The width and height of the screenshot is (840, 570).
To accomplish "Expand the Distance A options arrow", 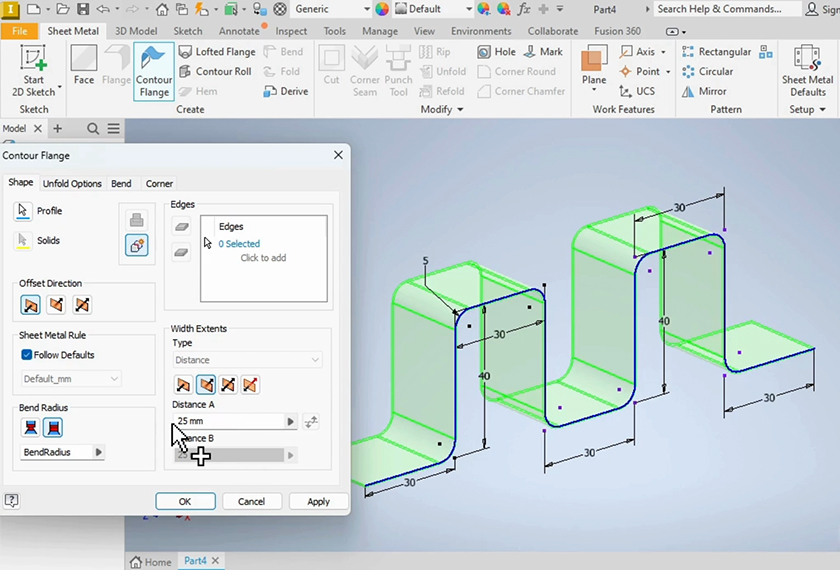I will [x=291, y=422].
